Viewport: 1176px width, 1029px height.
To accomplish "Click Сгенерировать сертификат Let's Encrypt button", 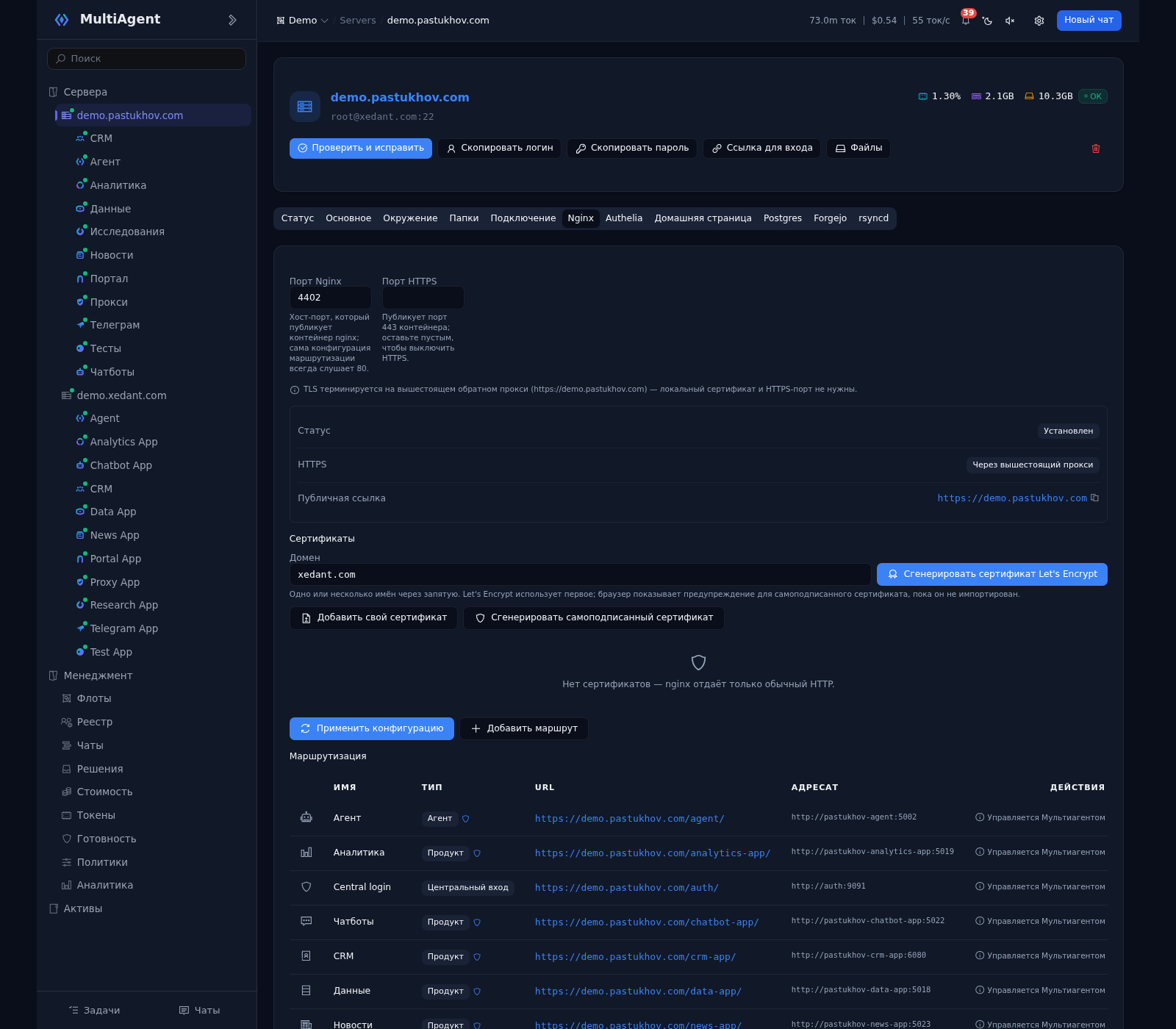I will tap(992, 574).
